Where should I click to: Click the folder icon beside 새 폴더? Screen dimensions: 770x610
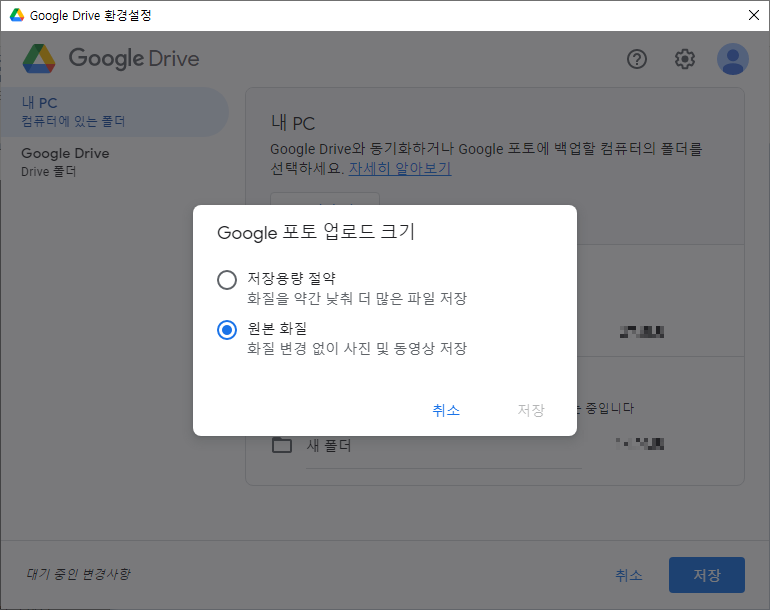[x=282, y=445]
